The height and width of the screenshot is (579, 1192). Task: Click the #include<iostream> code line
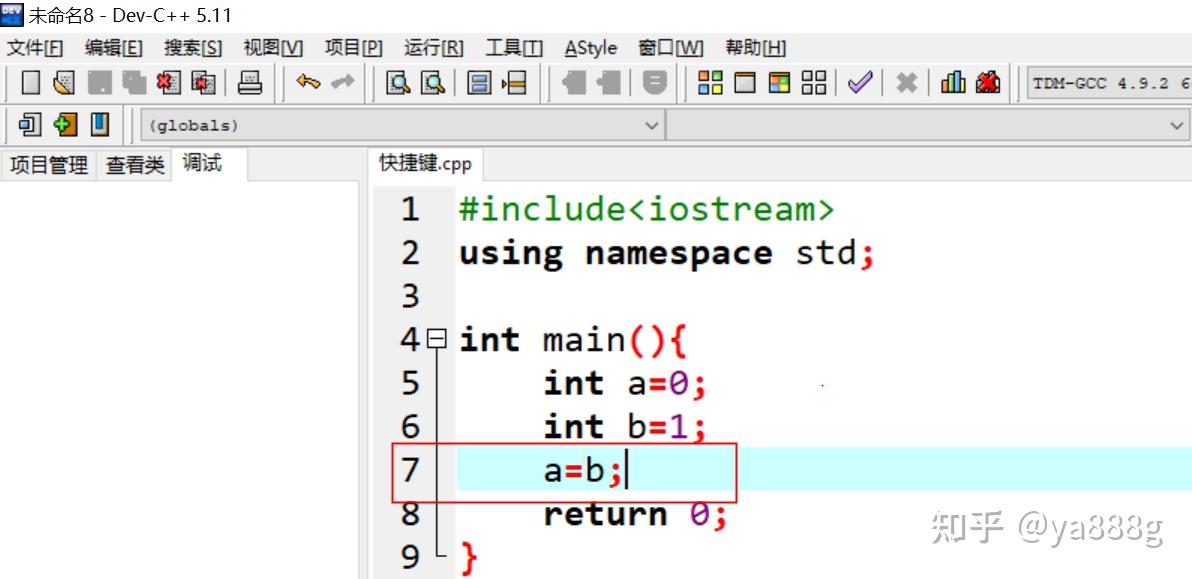tap(646, 209)
